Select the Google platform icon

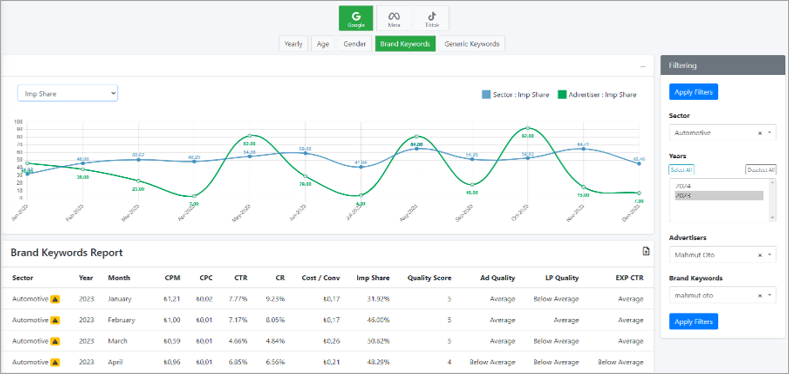click(x=356, y=18)
